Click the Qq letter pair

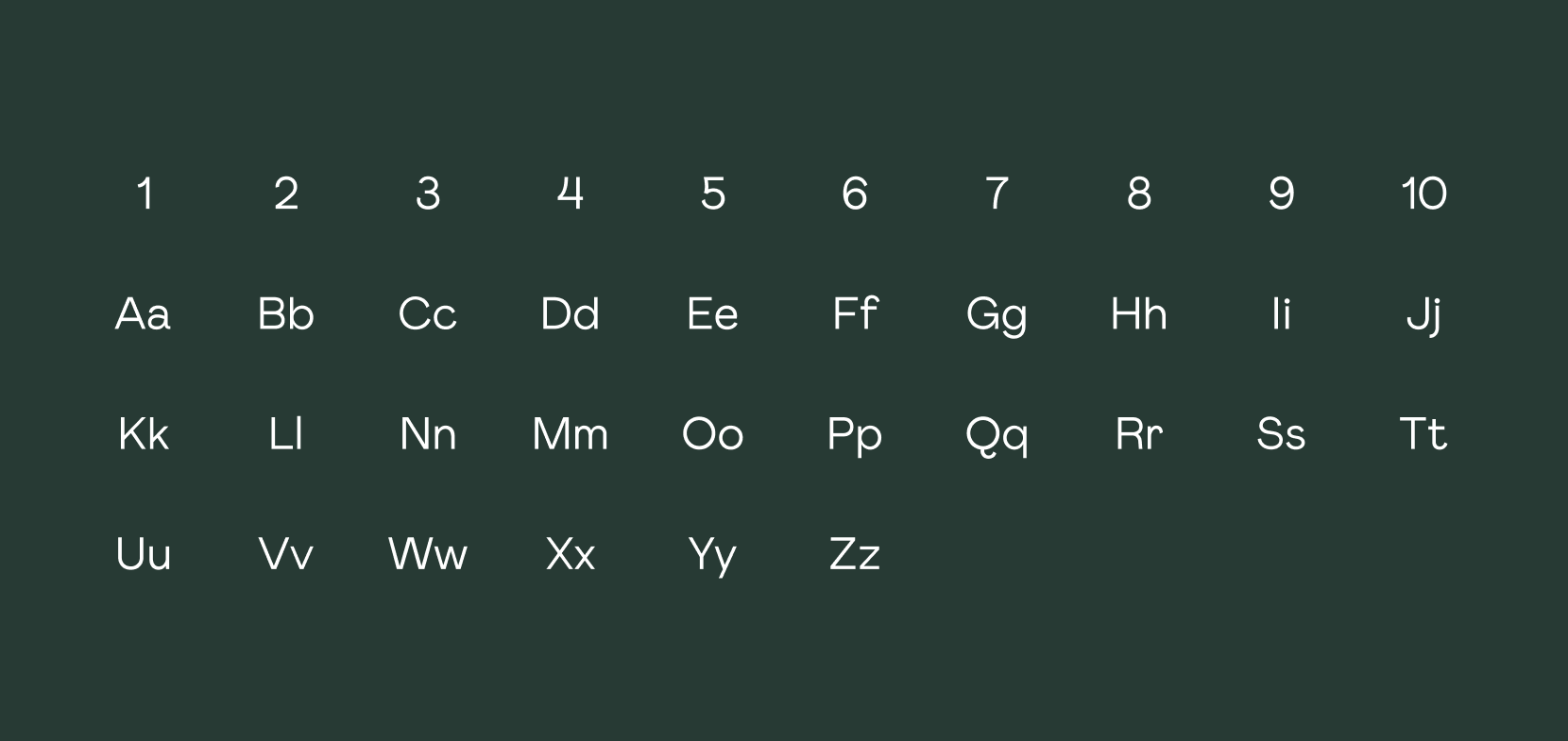point(997,437)
